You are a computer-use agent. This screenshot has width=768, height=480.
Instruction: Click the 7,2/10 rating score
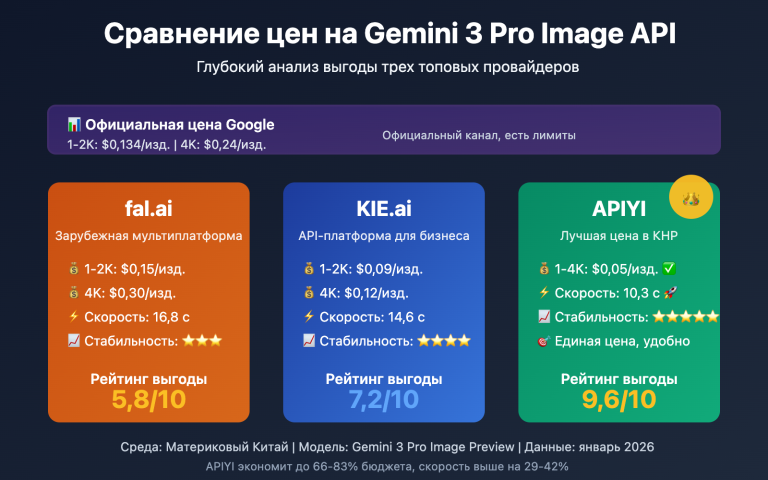click(384, 399)
